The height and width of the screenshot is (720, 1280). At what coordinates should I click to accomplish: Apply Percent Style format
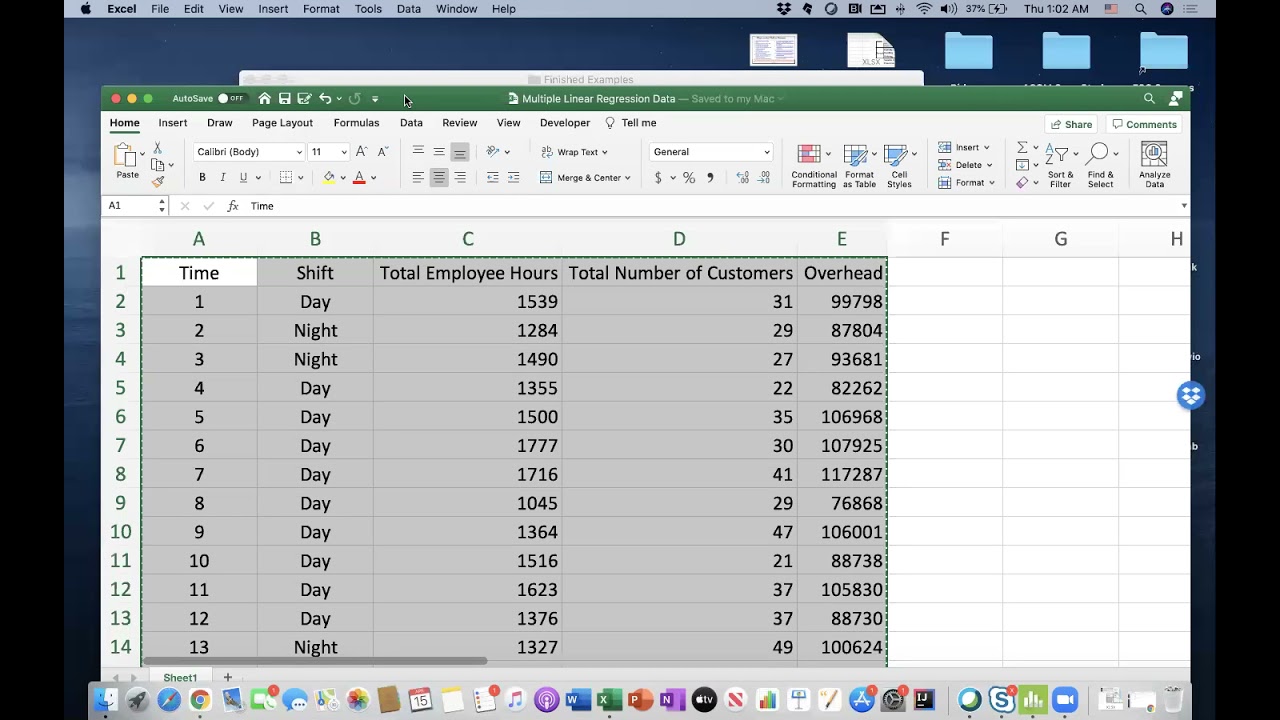[x=689, y=178]
